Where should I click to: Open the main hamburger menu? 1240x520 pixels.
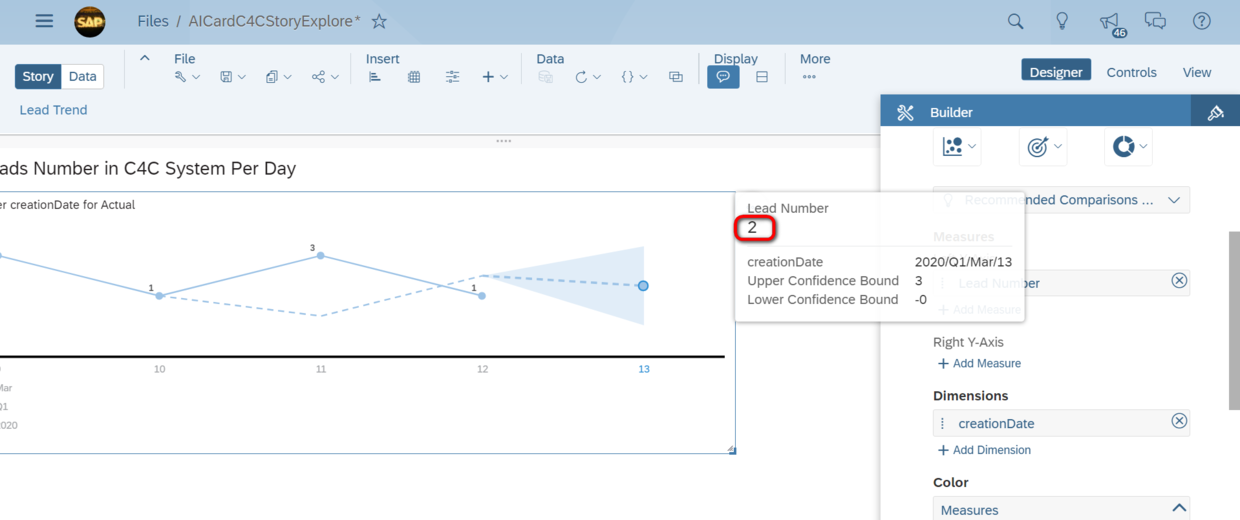coord(44,21)
